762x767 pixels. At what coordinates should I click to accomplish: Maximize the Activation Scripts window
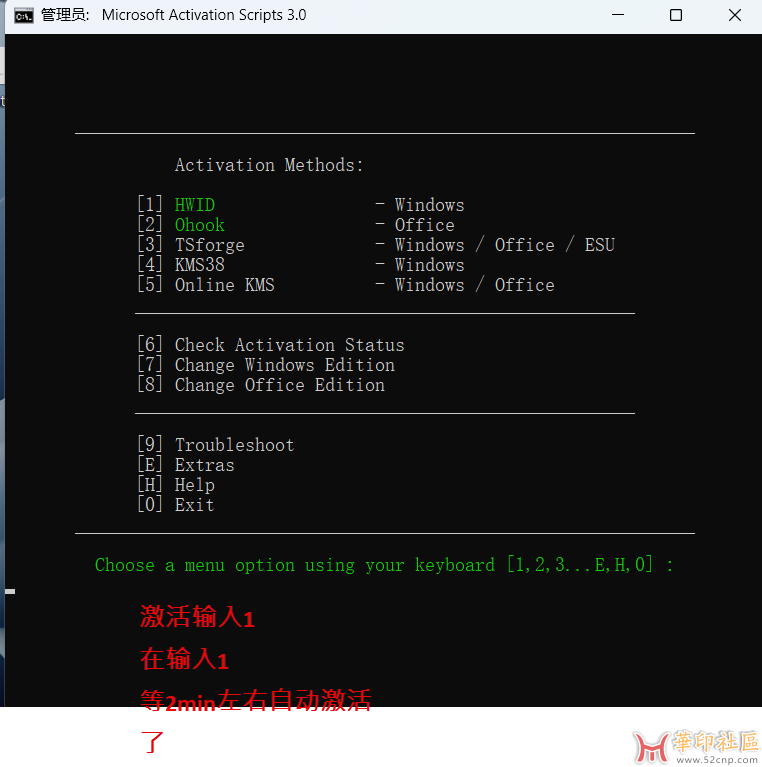coord(676,15)
